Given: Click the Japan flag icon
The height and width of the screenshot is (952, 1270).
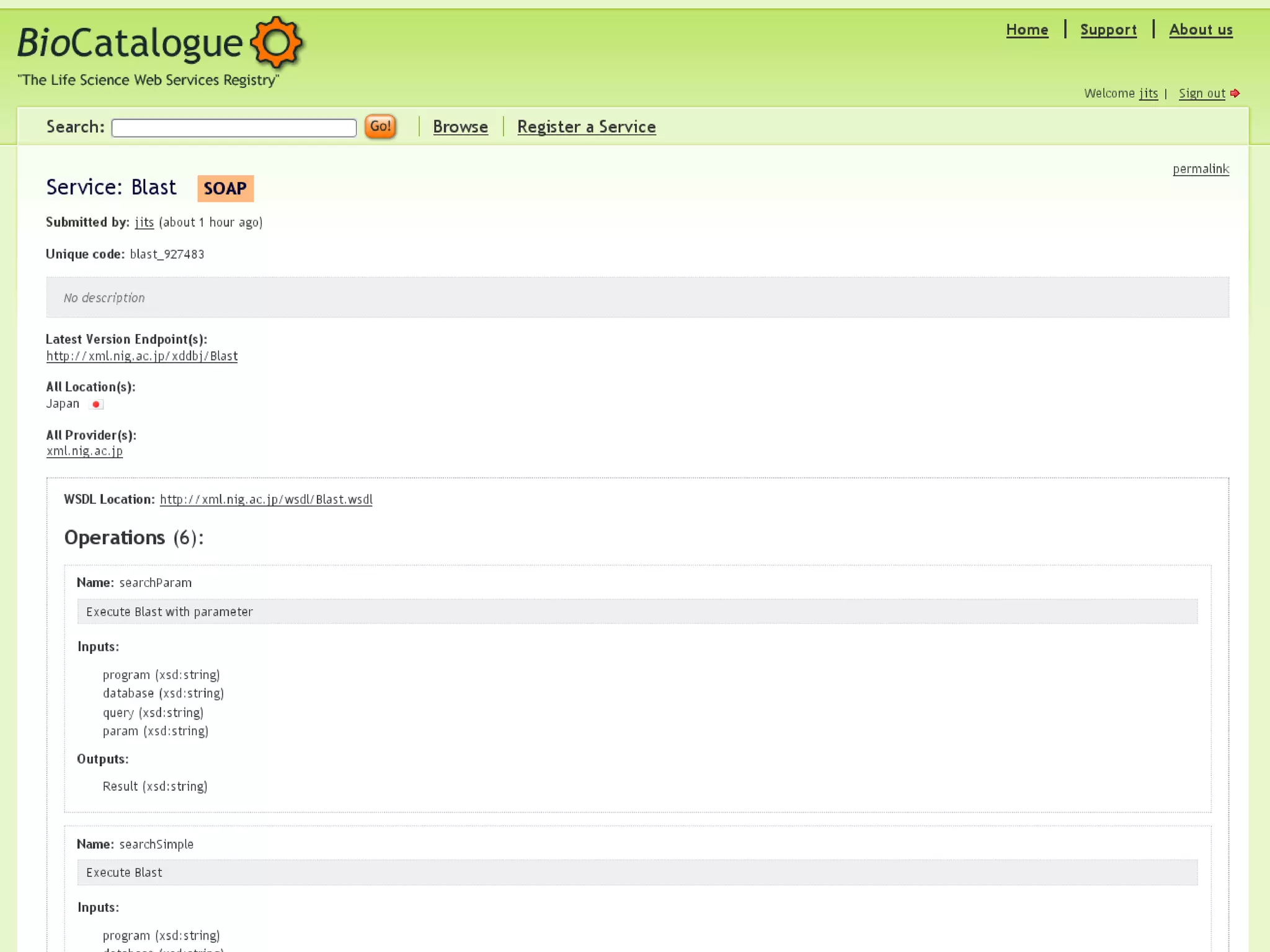Looking at the screenshot, I should (95, 404).
